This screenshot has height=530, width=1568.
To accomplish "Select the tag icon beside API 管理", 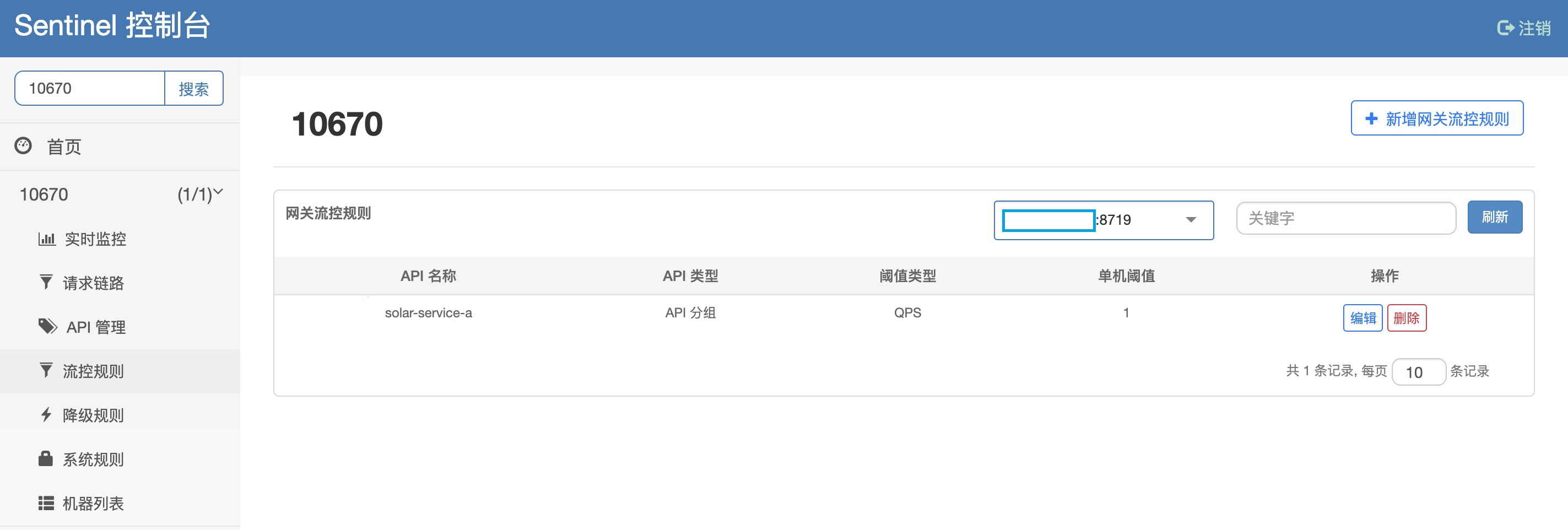I will click(x=47, y=327).
